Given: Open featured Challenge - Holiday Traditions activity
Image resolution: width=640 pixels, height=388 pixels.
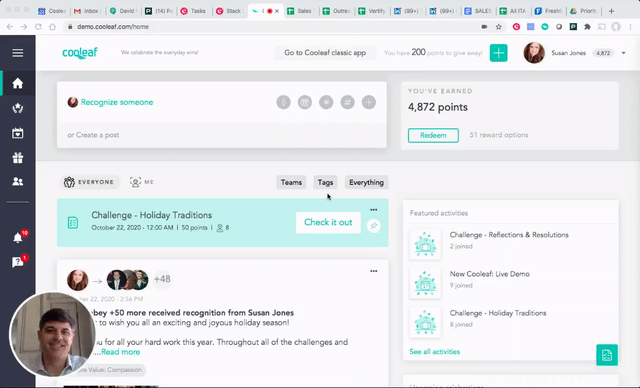Looking at the screenshot, I should 498,313.
